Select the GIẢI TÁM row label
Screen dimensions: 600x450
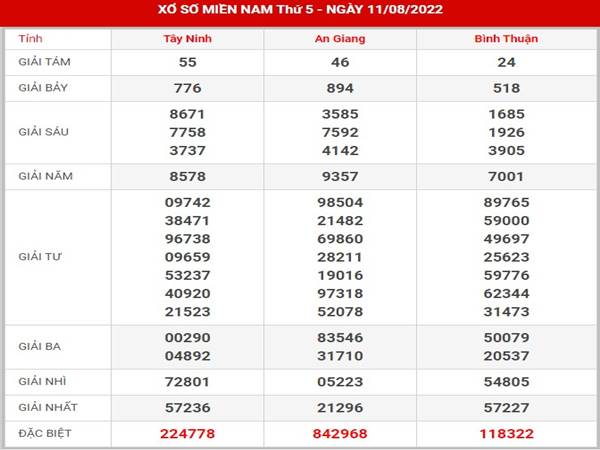tap(45, 62)
